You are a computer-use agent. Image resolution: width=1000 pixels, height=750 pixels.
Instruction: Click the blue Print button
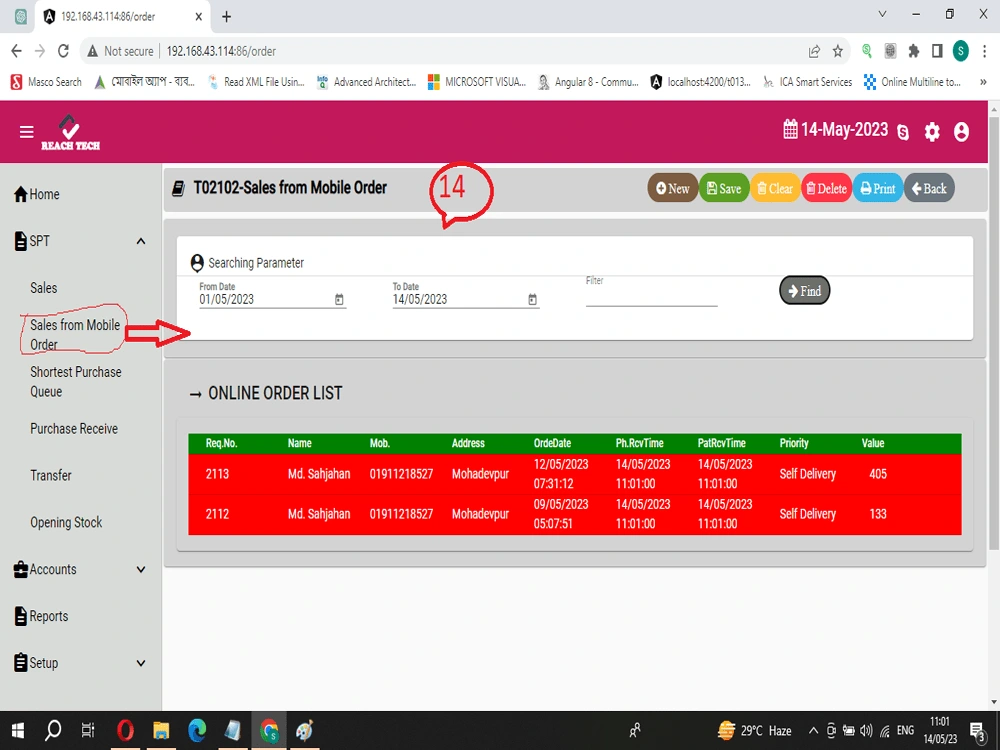click(878, 188)
